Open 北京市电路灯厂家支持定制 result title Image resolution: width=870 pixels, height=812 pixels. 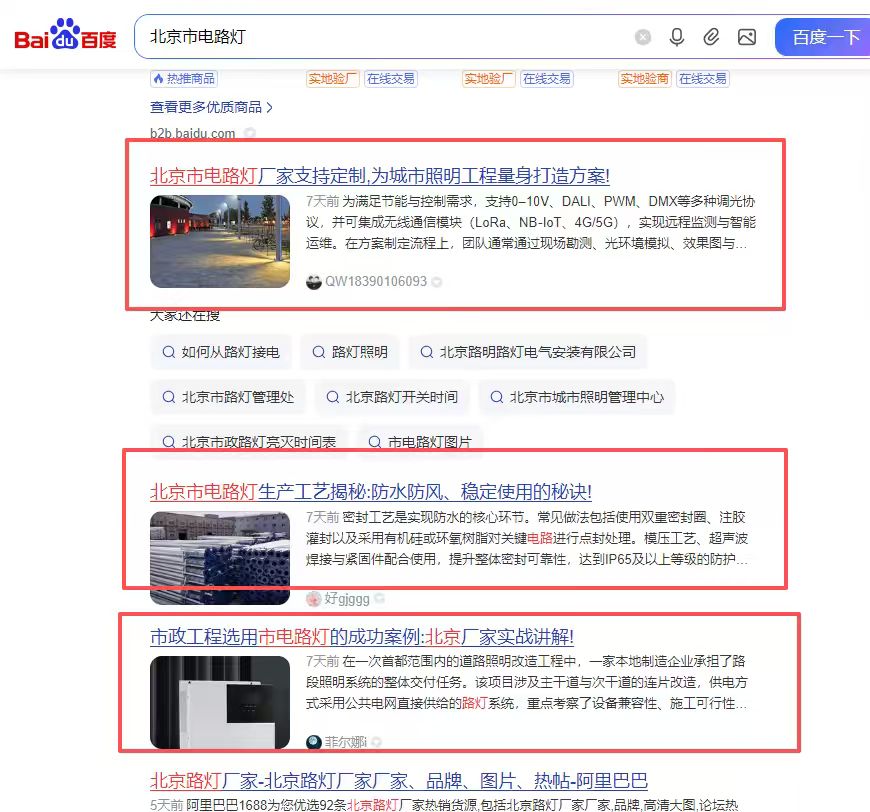coord(380,176)
